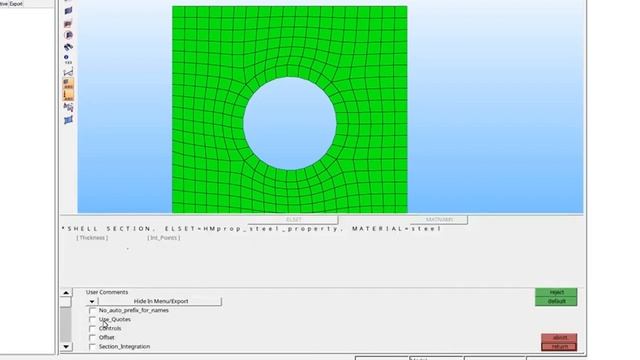Screen dimensions: 640x360
Task: Check the Offset option
Action: point(92,338)
